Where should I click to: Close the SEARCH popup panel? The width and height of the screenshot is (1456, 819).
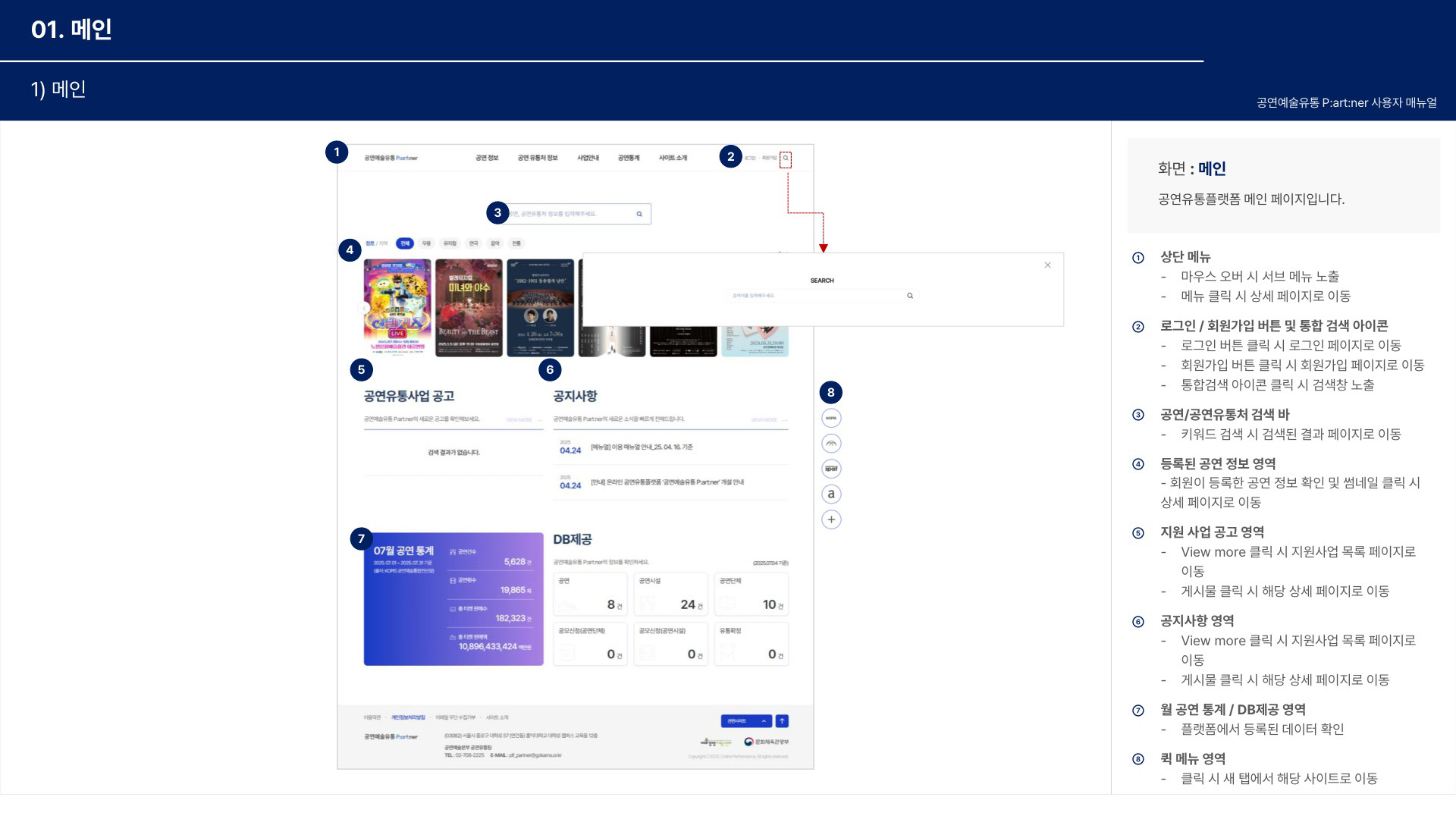(1047, 265)
